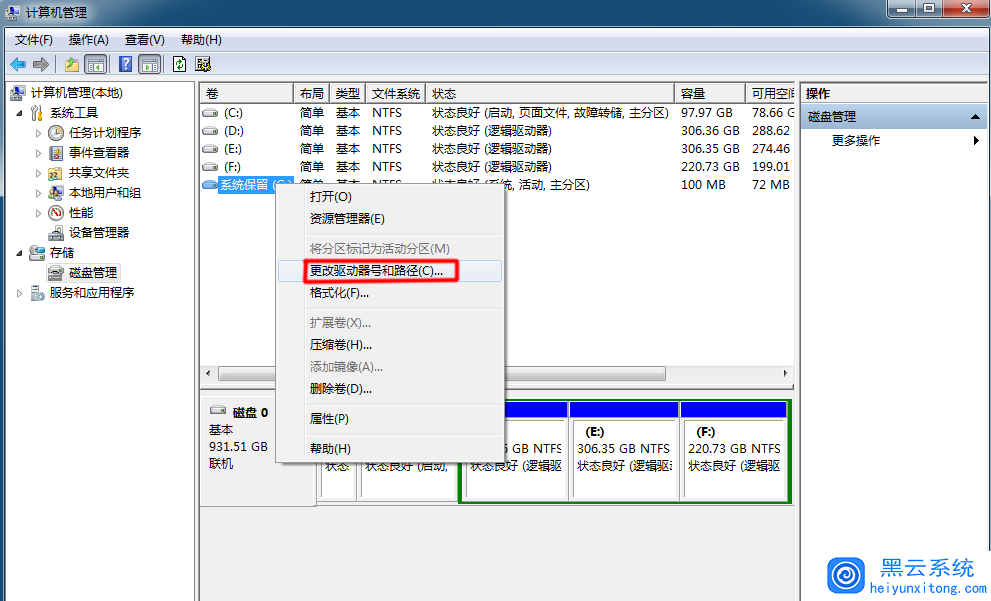The image size is (991, 601).
Task: Collapse the 磁盘管理 actions section
Action: pos(975,117)
